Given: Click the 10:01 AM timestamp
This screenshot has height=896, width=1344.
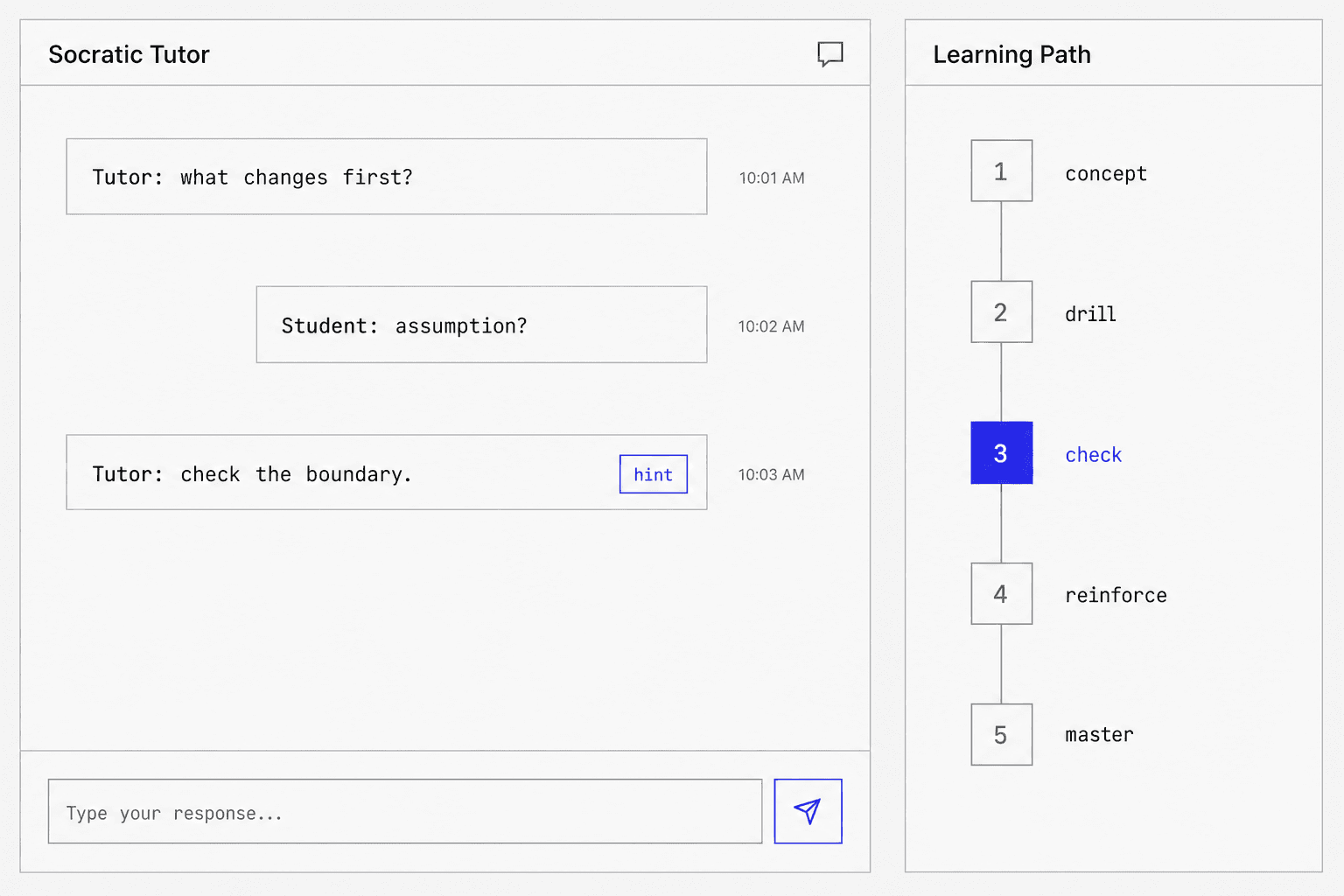Looking at the screenshot, I should [772, 178].
